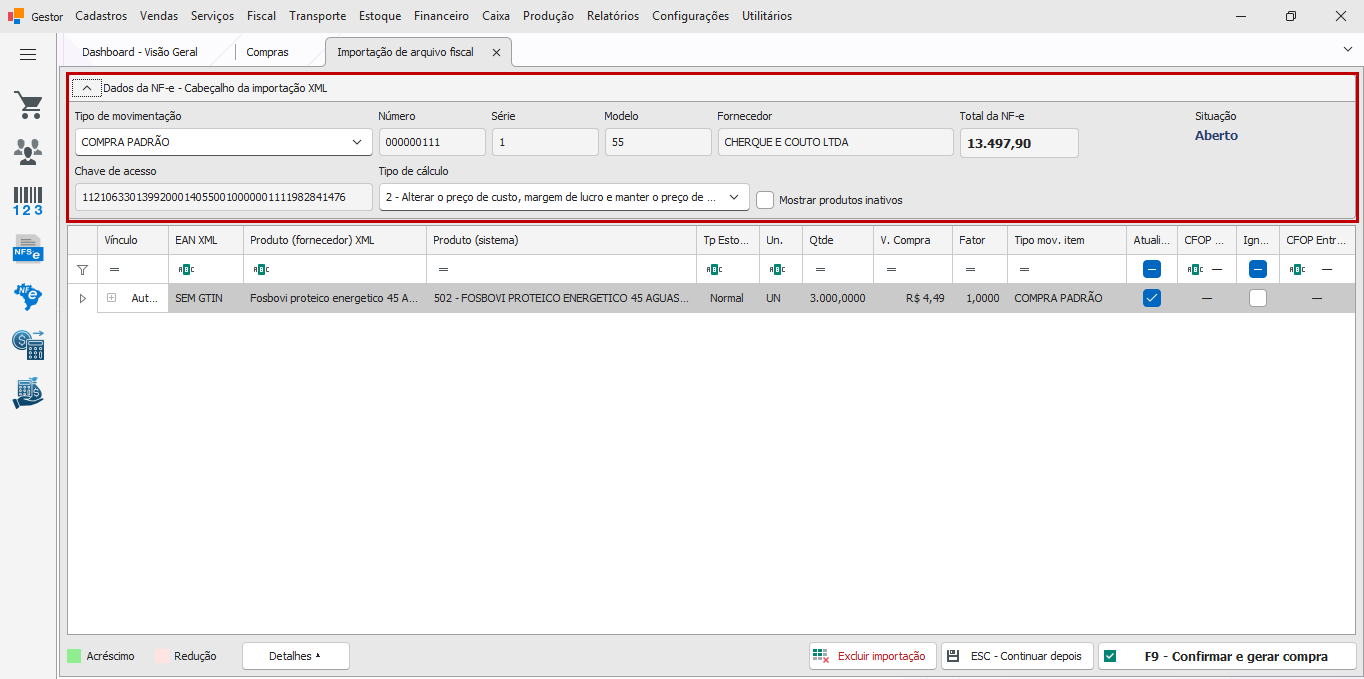Switch to Dashboard - Visão Geral tab
Viewport: 1364px width, 679px height.
[x=140, y=52]
